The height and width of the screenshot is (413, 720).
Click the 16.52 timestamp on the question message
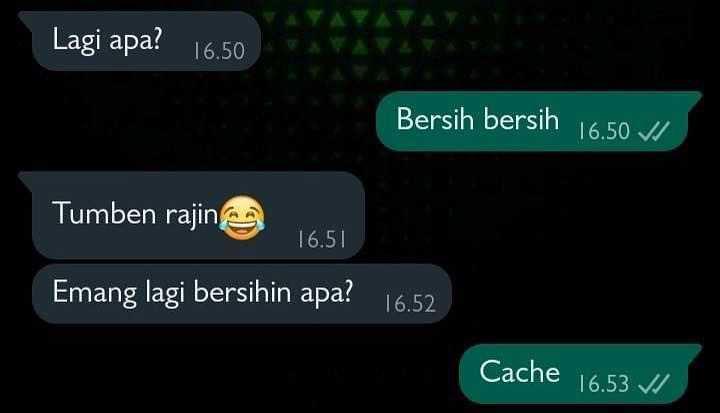[x=410, y=304]
